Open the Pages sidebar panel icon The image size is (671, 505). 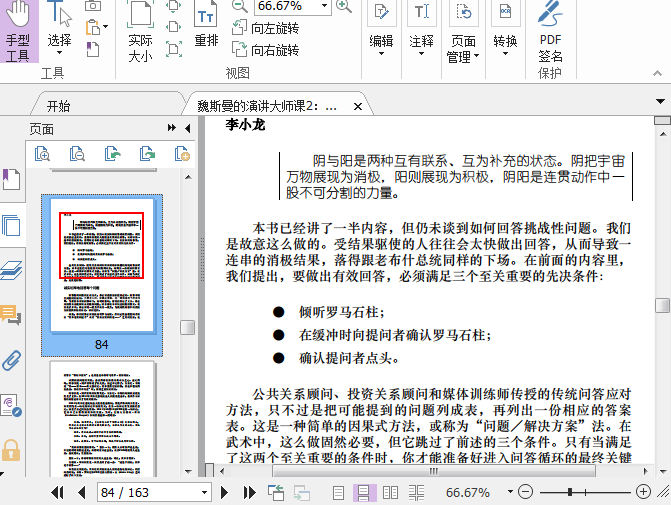pyautogui.click(x=11, y=225)
